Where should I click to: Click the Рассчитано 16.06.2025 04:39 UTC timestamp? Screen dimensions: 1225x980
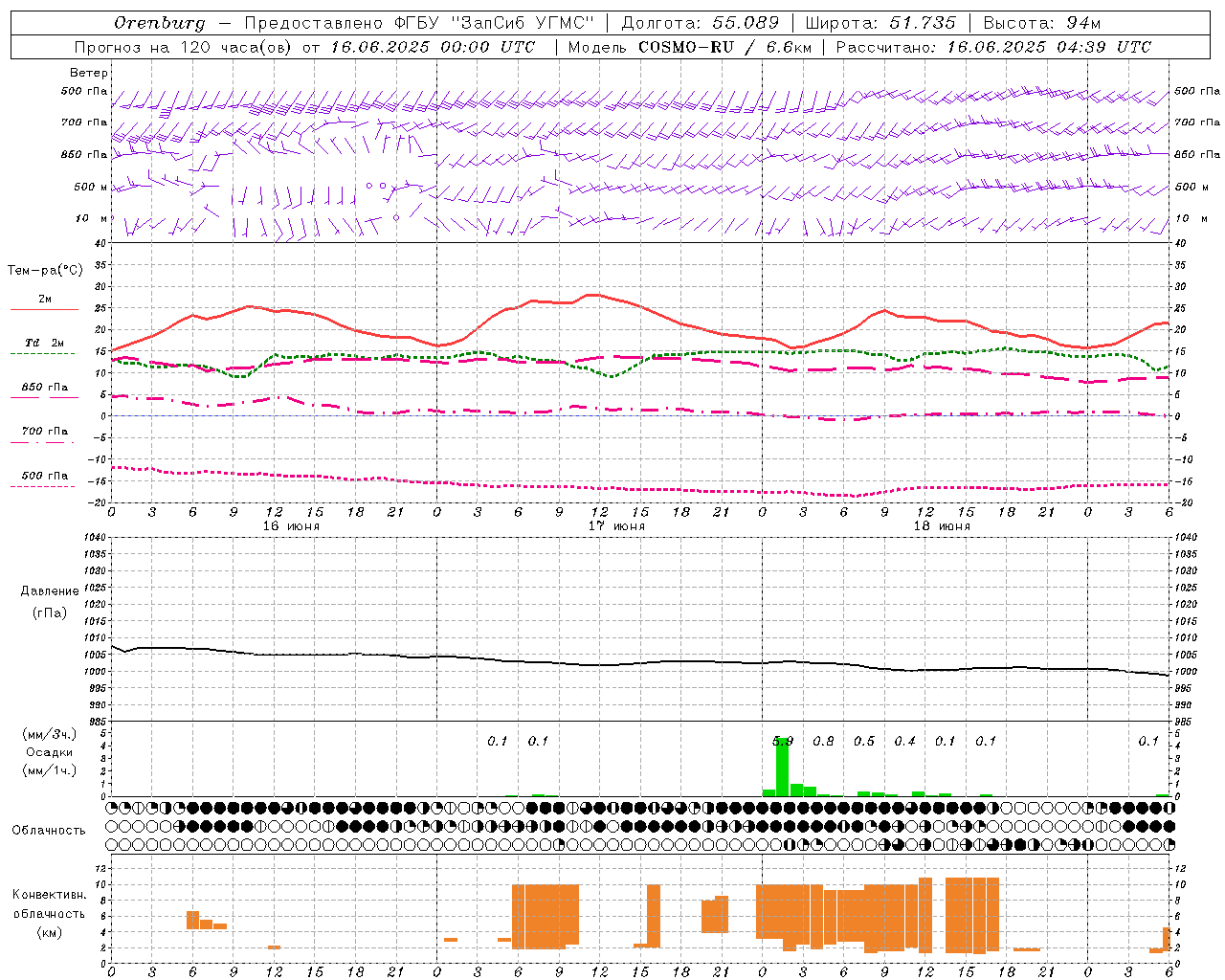993,46
